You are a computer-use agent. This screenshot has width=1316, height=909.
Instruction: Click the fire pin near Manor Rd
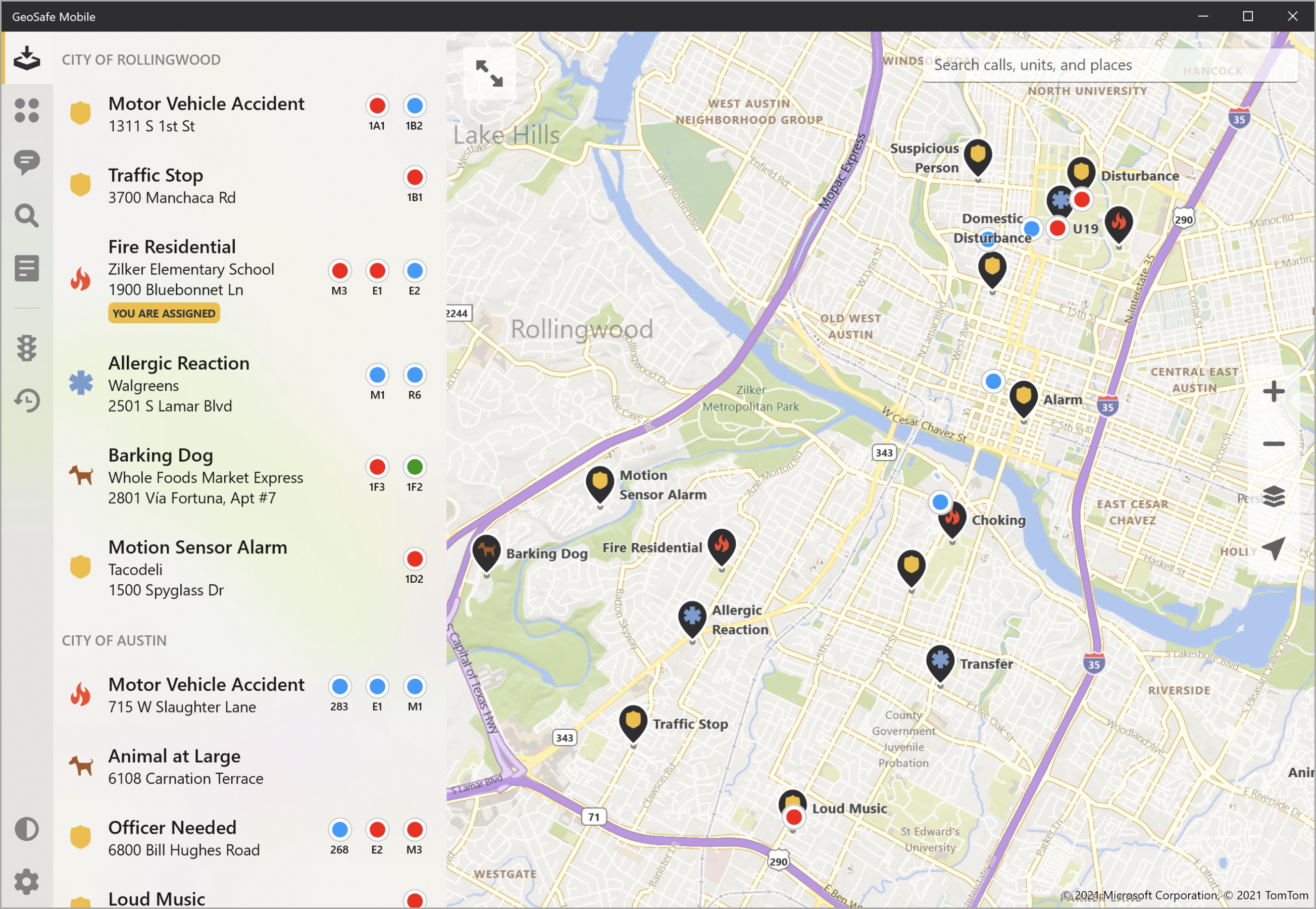point(1119,224)
